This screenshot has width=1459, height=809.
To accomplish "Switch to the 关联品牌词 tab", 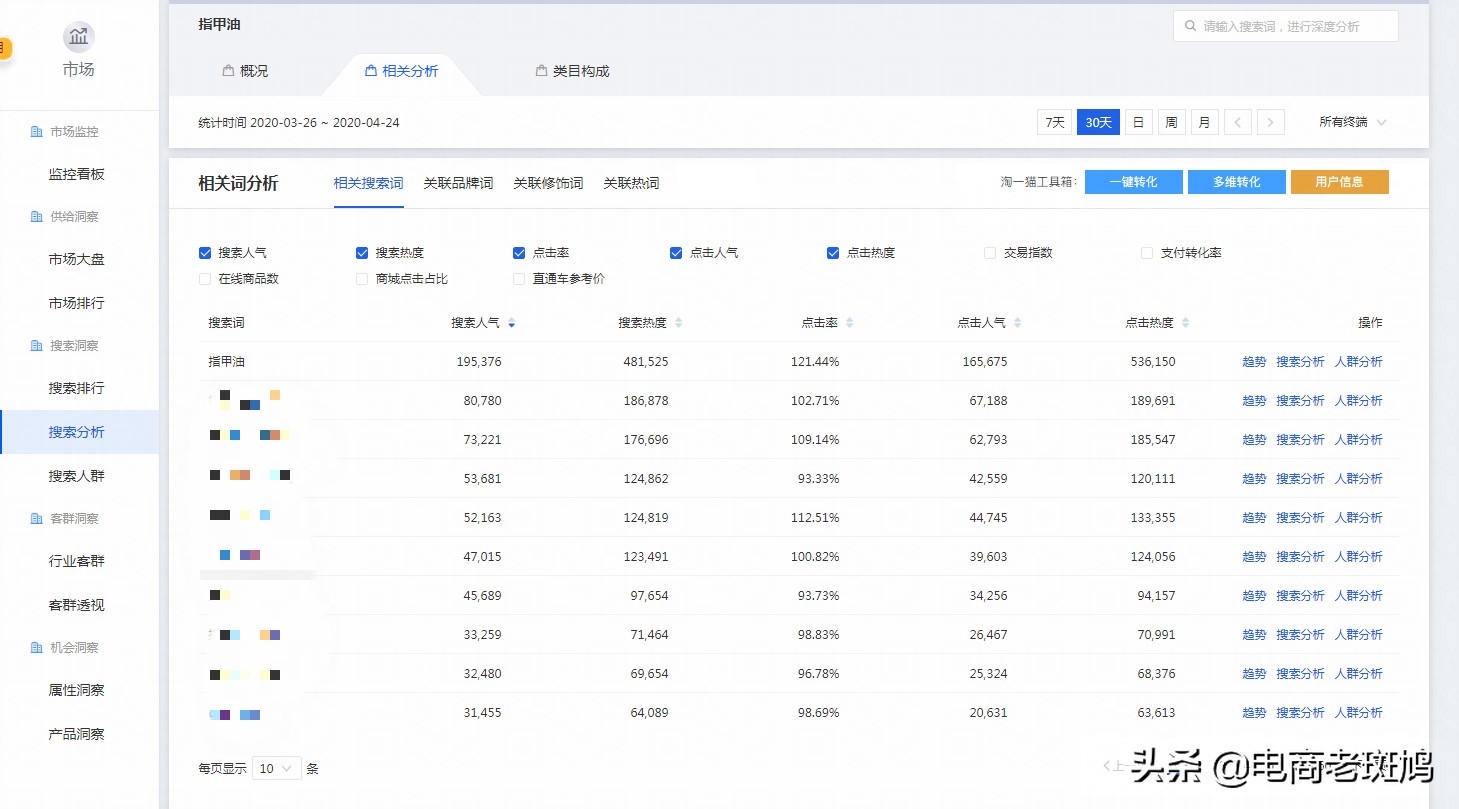I will [x=457, y=183].
